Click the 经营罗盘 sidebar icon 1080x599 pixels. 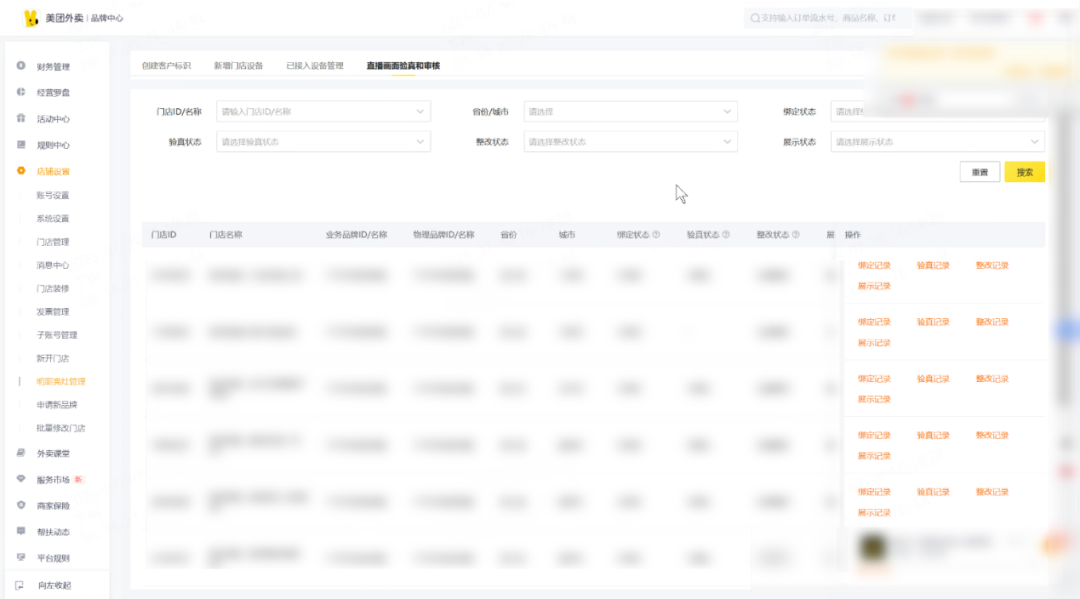[x=21, y=92]
